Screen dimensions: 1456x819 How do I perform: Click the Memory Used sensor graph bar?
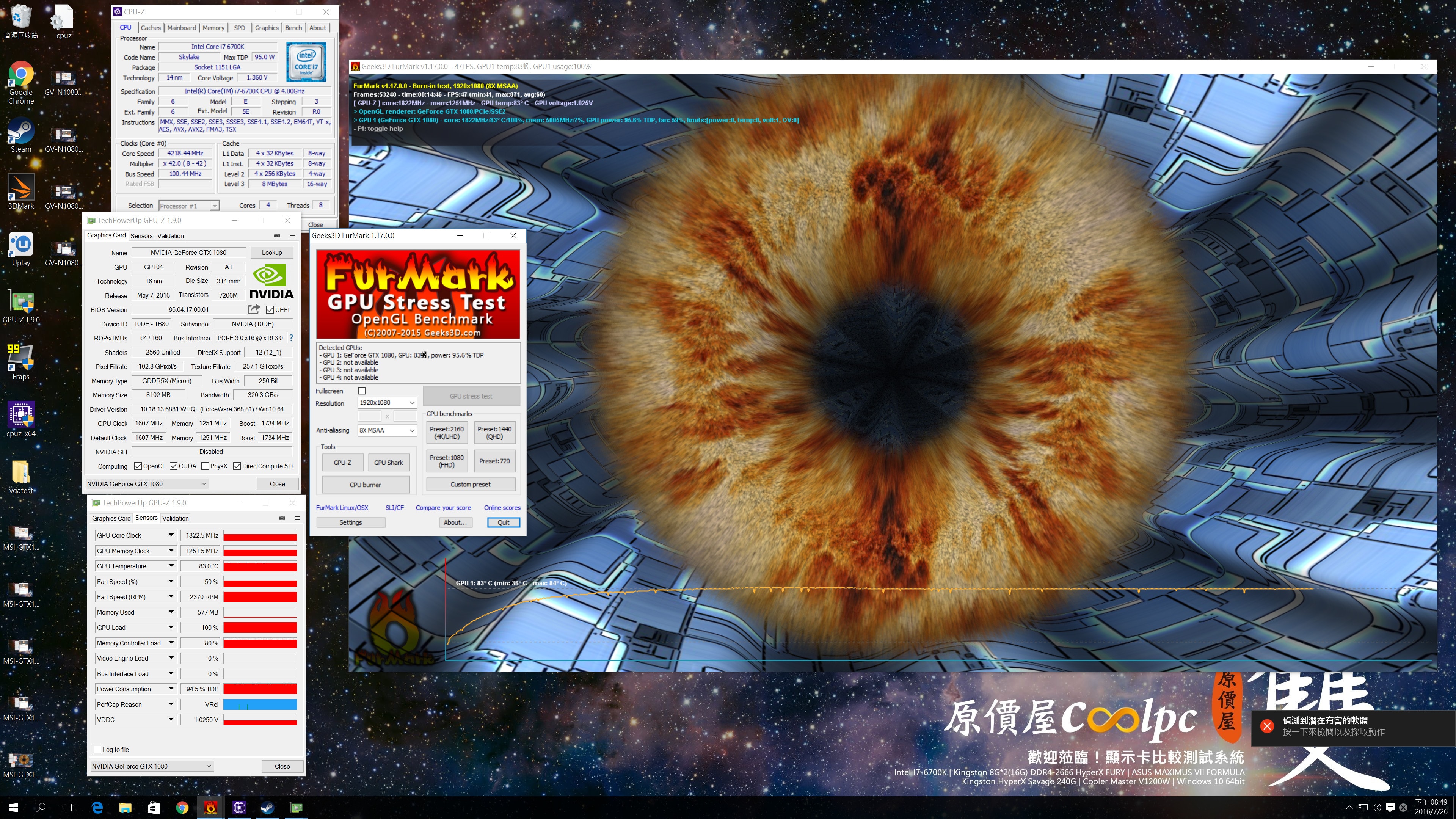click(x=260, y=612)
